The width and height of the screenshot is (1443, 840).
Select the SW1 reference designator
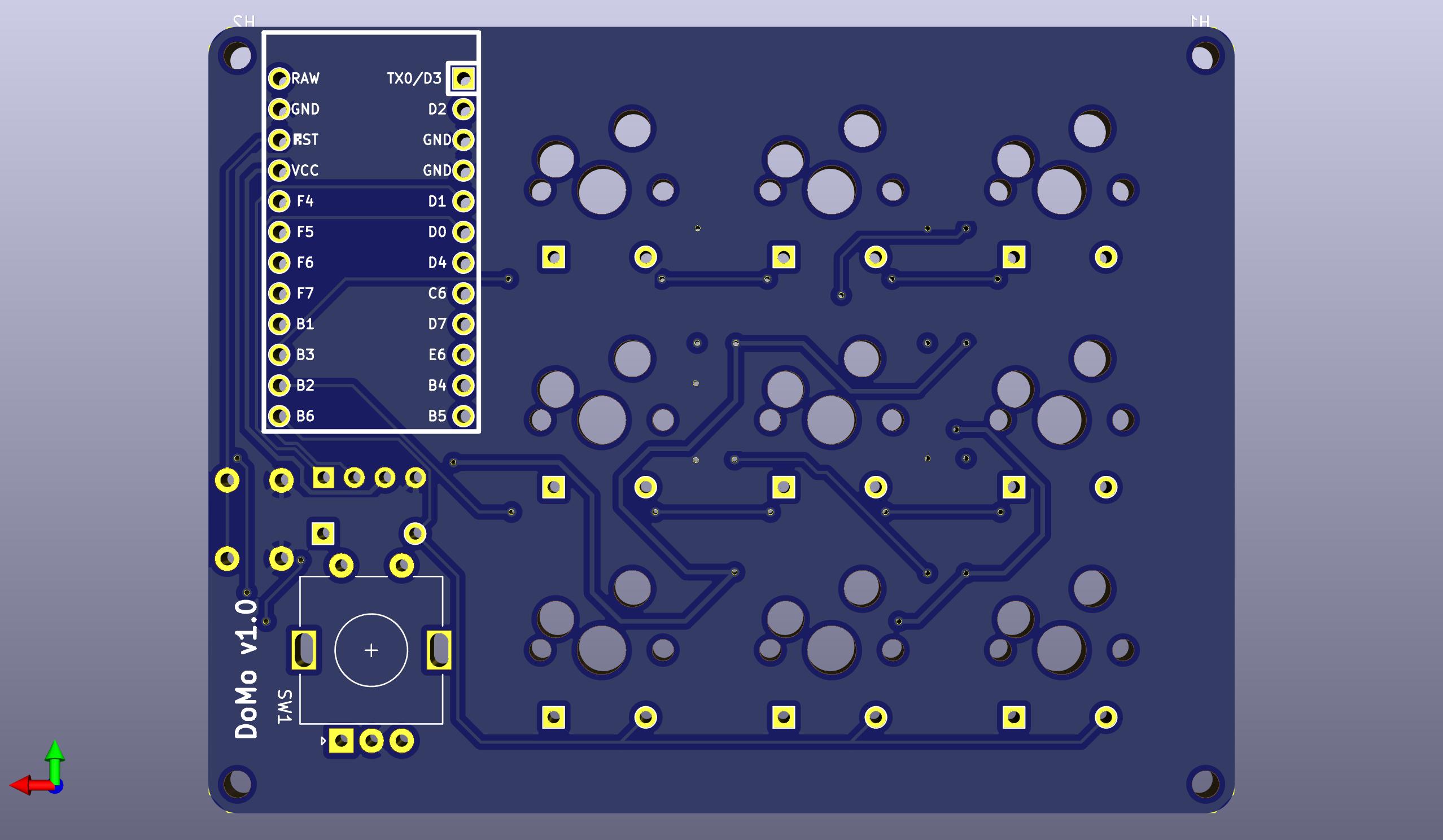point(285,707)
